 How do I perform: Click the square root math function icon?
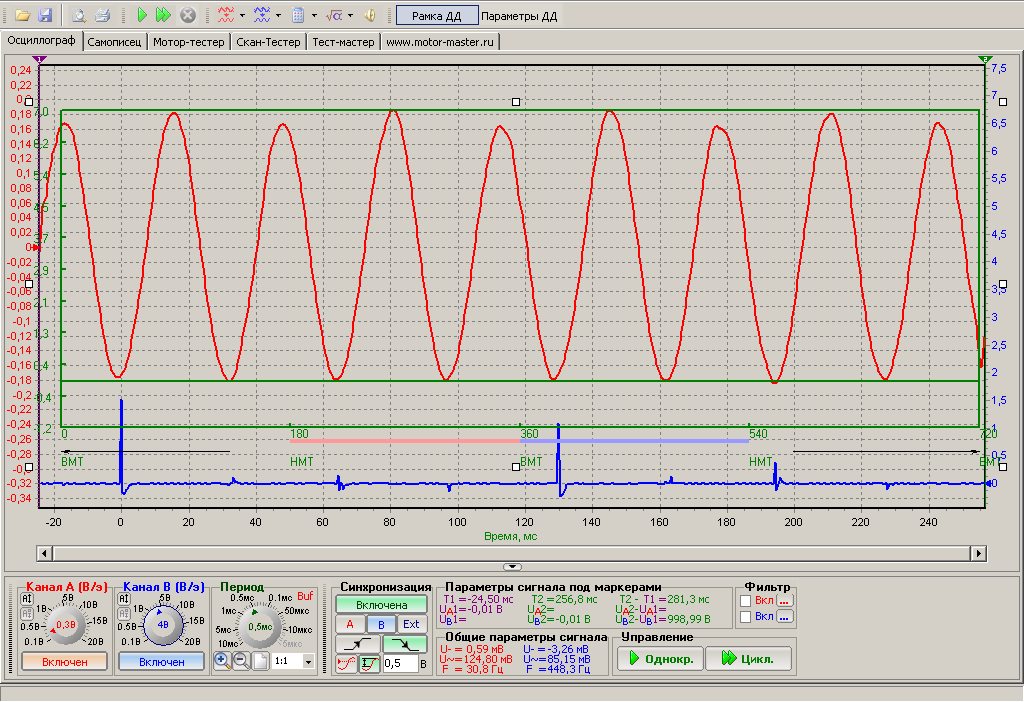point(334,15)
